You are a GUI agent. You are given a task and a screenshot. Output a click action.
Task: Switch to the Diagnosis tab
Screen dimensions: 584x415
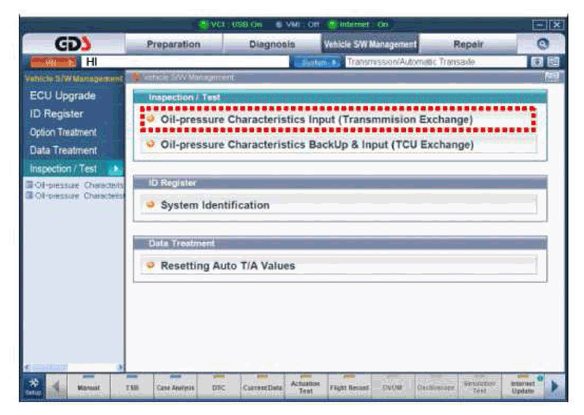[x=272, y=44]
